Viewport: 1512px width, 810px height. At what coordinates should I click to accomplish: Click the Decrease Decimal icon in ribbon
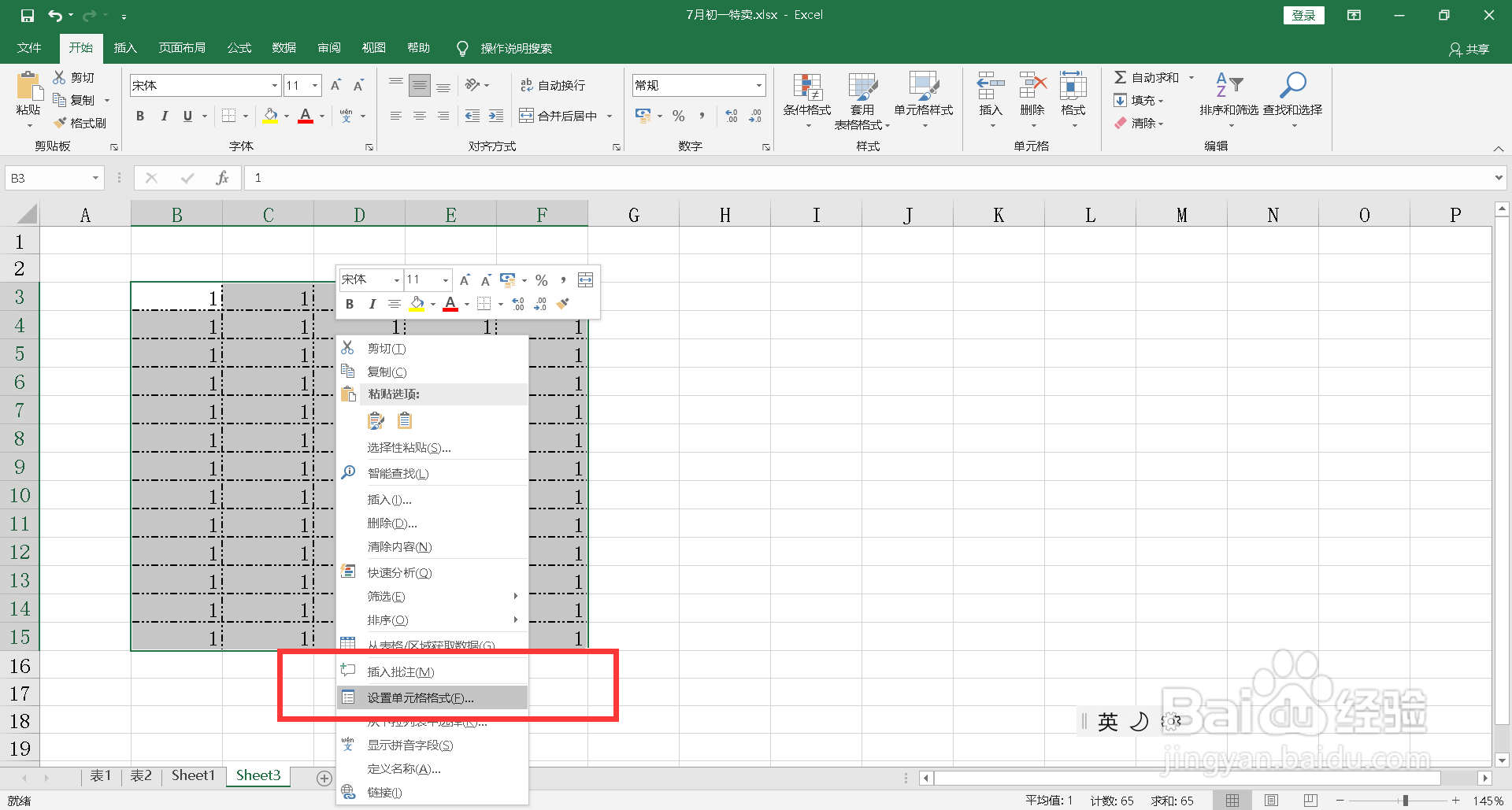tap(755, 116)
